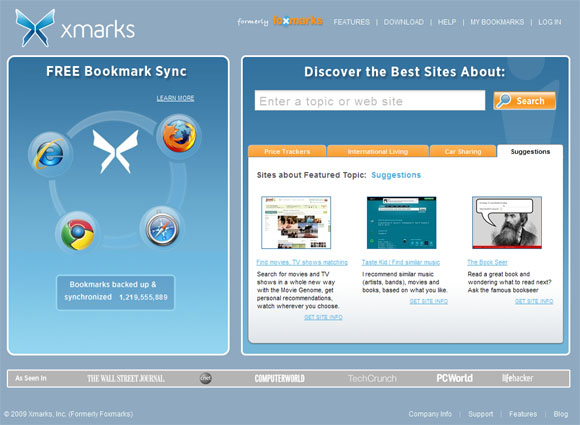This screenshot has width=580, height=425.
Task: Click the bookmarks synchronized counter box
Action: click(115, 292)
